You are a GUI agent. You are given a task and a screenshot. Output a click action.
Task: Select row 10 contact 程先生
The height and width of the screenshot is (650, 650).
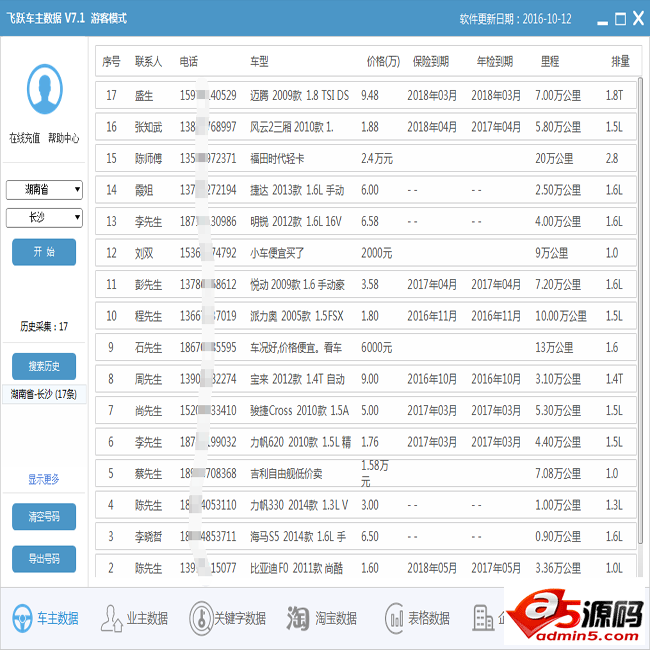(x=148, y=316)
